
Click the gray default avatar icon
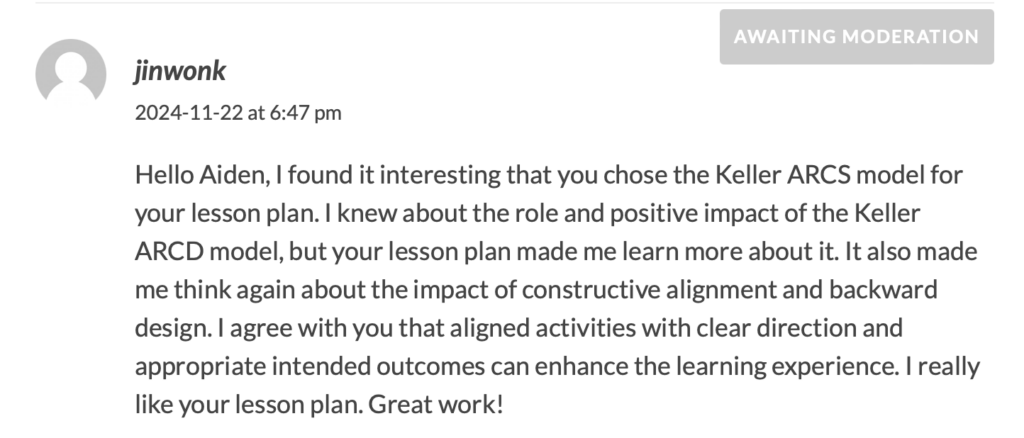(x=71, y=74)
